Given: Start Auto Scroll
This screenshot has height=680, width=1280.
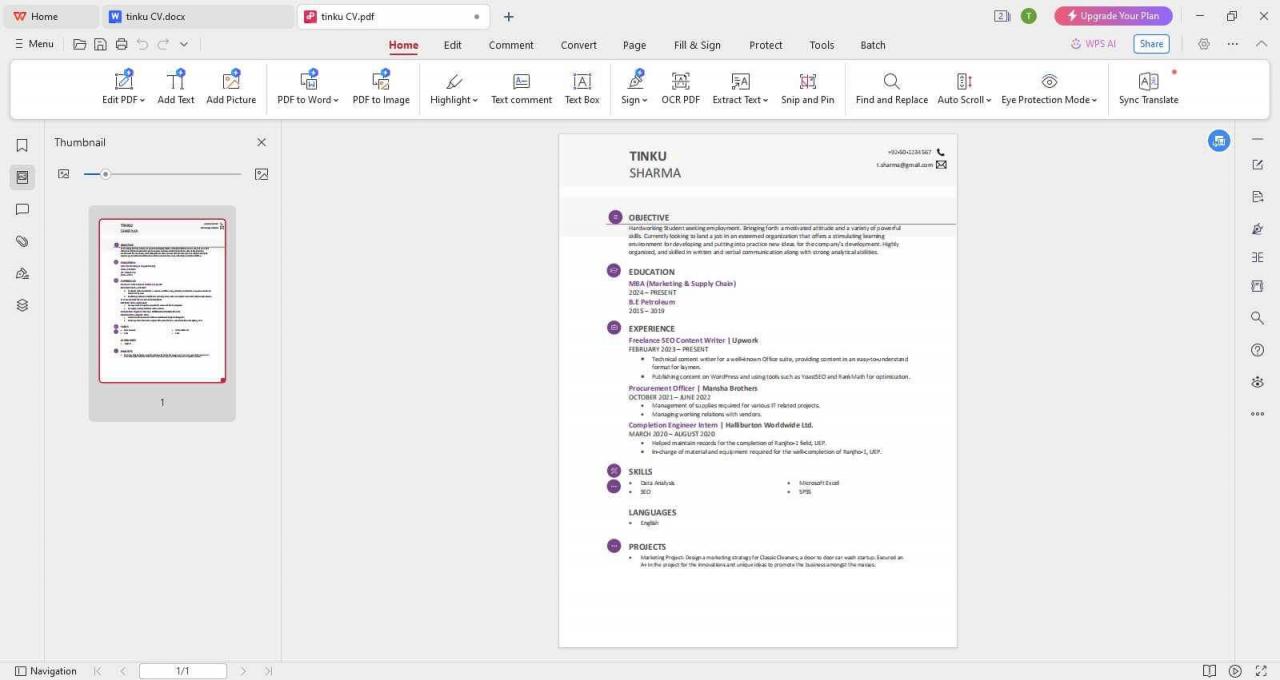Looking at the screenshot, I should pyautogui.click(x=964, y=88).
